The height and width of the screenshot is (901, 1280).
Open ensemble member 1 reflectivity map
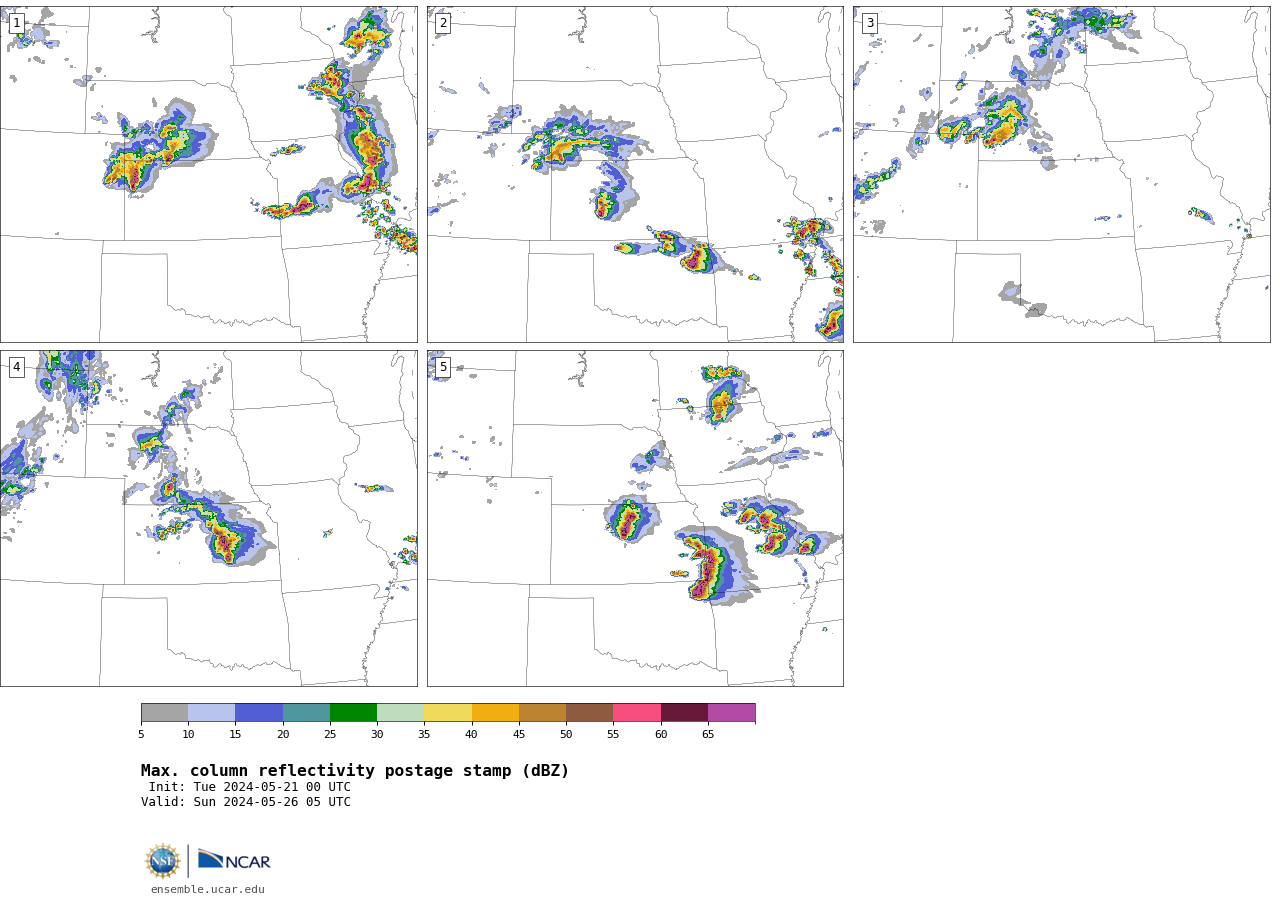209,174
